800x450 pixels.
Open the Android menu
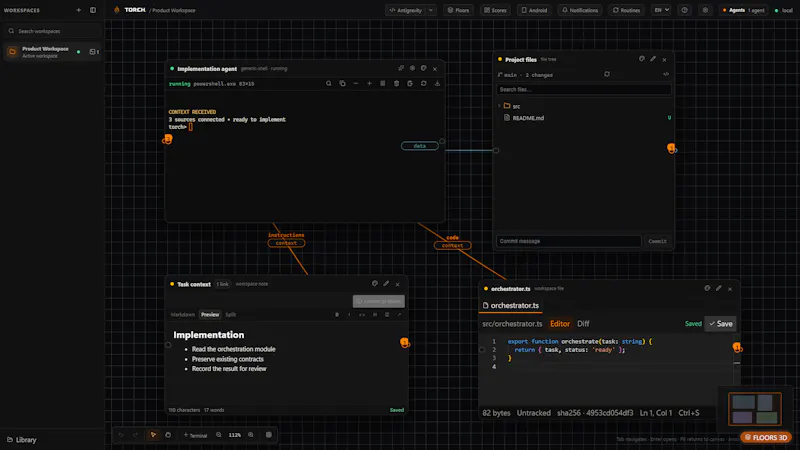(534, 10)
